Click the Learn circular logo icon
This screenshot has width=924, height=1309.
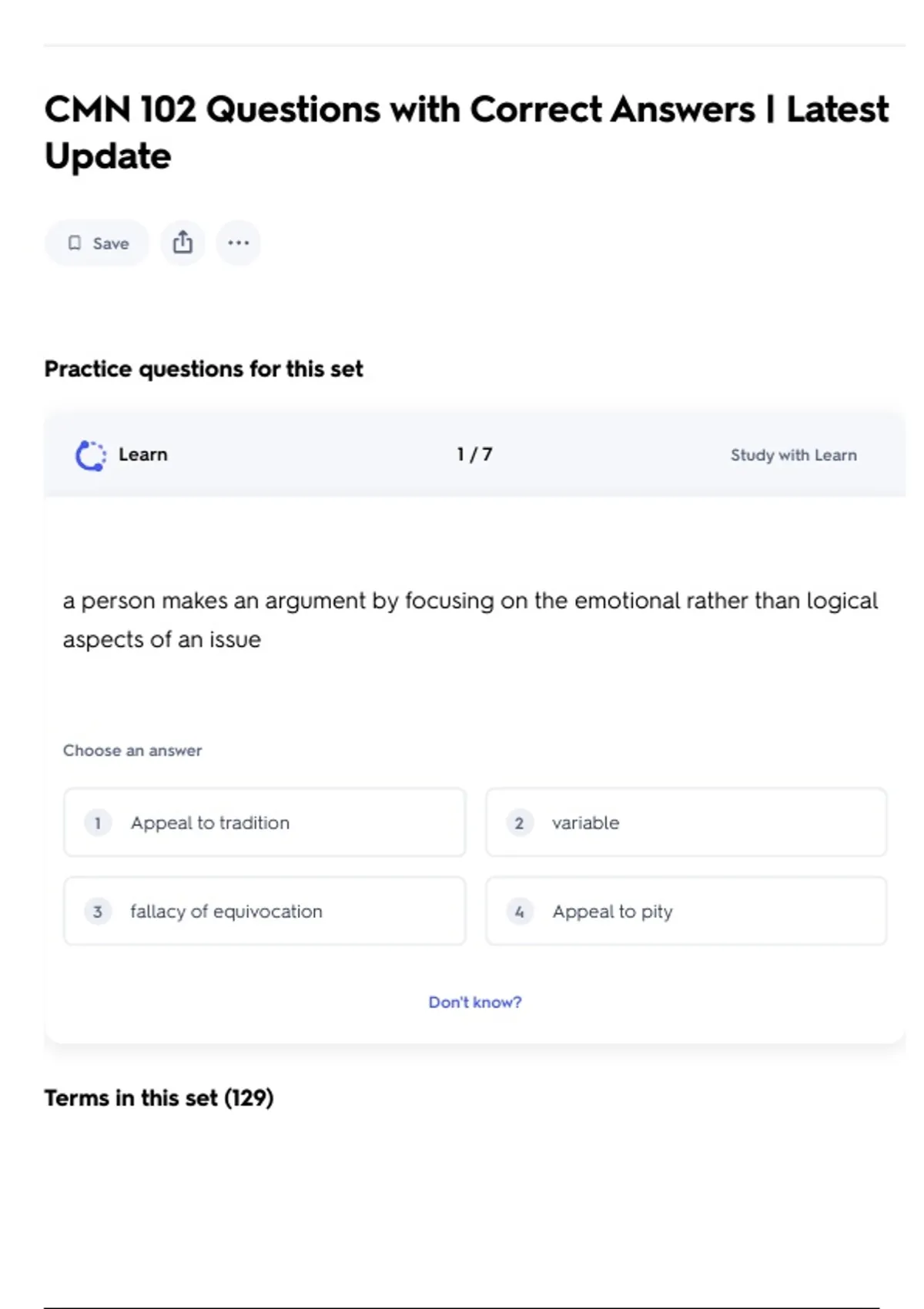pos(91,455)
